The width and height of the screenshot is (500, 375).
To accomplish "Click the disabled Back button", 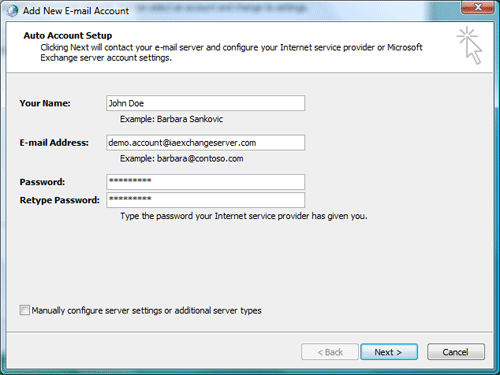I will click(x=330, y=352).
